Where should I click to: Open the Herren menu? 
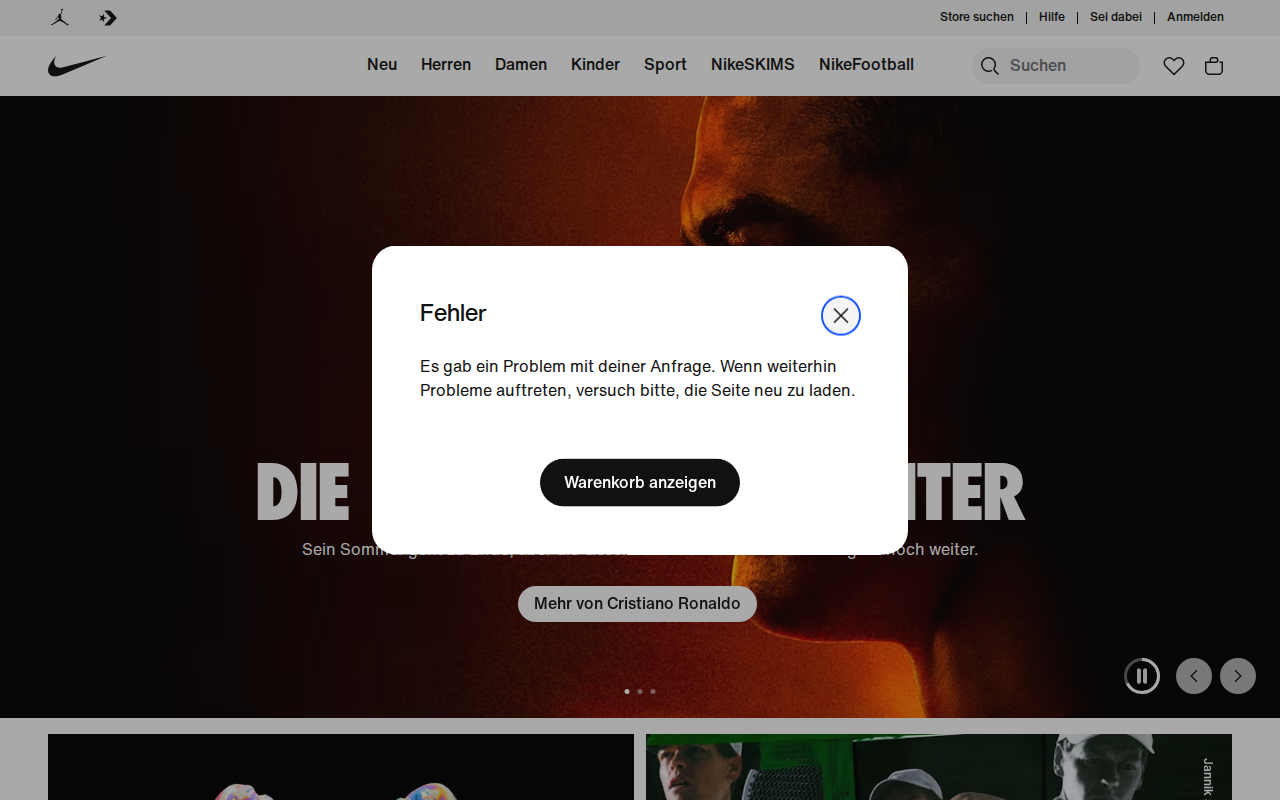pyautogui.click(x=446, y=65)
